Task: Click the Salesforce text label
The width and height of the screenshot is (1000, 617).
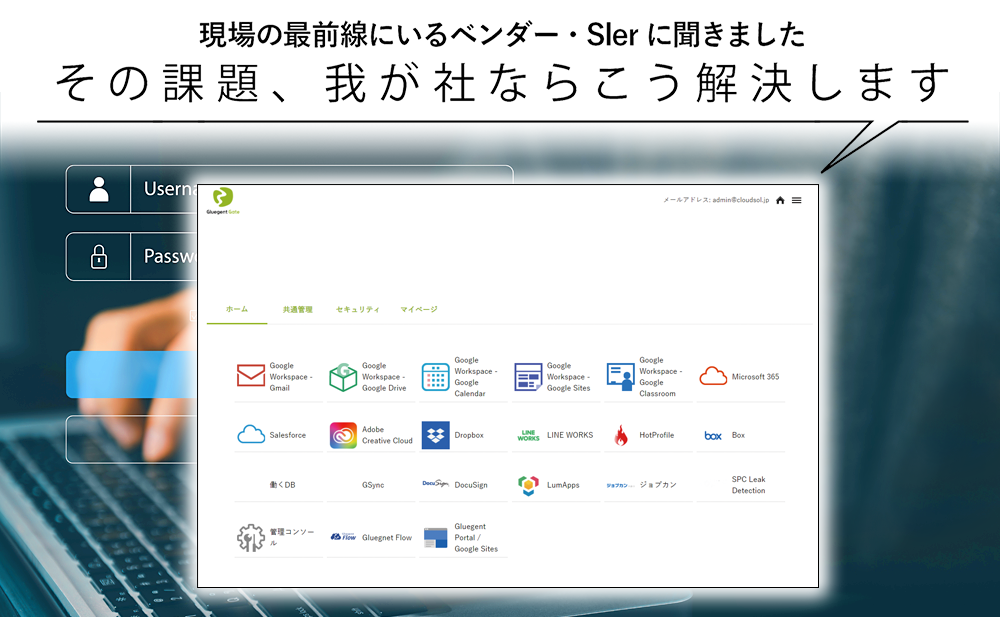Action: point(287,435)
